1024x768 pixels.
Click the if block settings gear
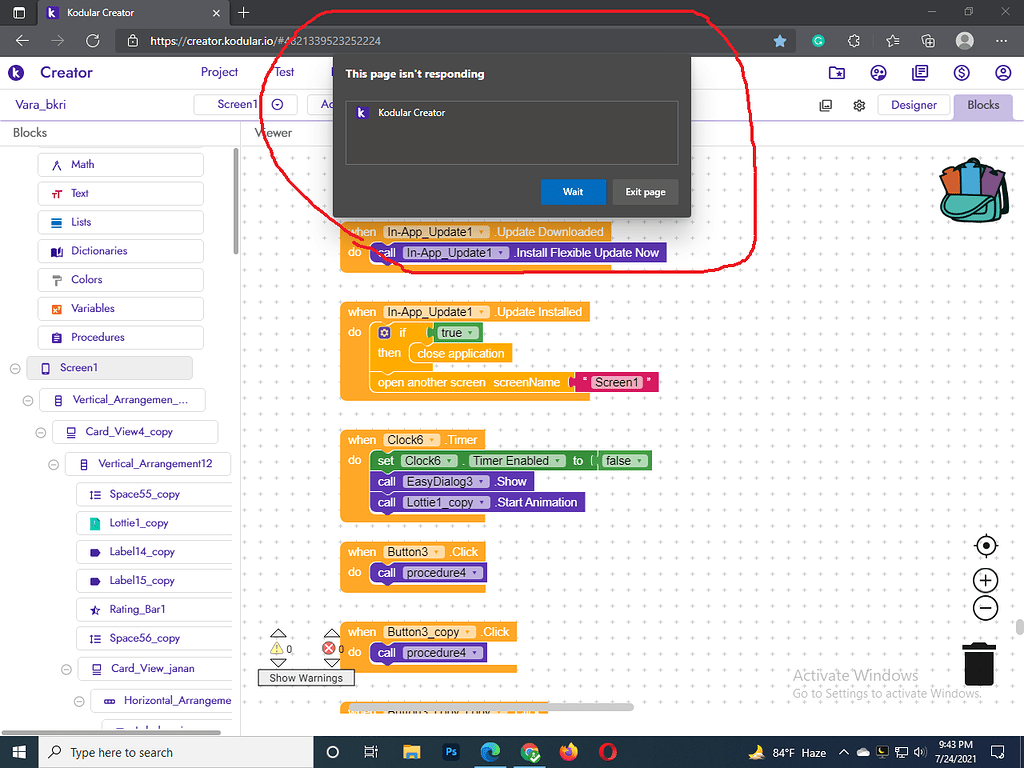point(385,333)
